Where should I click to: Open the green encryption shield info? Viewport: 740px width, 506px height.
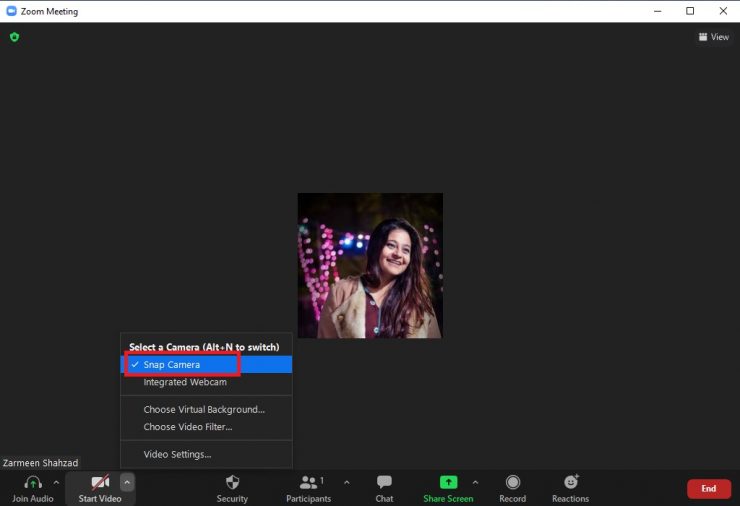click(x=14, y=37)
